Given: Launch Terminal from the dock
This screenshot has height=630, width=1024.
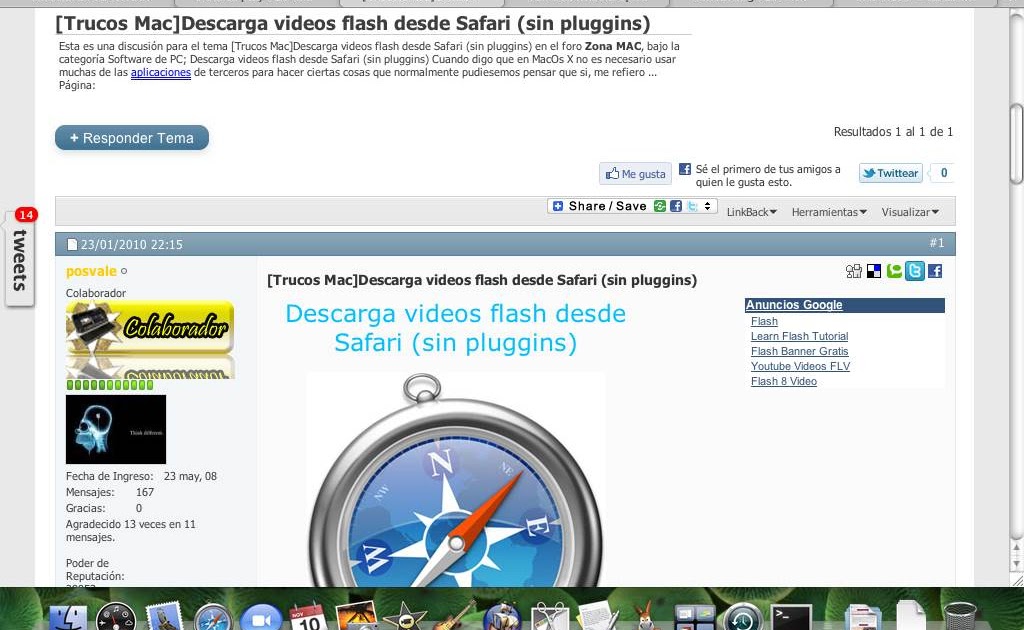Looking at the screenshot, I should (x=791, y=618).
